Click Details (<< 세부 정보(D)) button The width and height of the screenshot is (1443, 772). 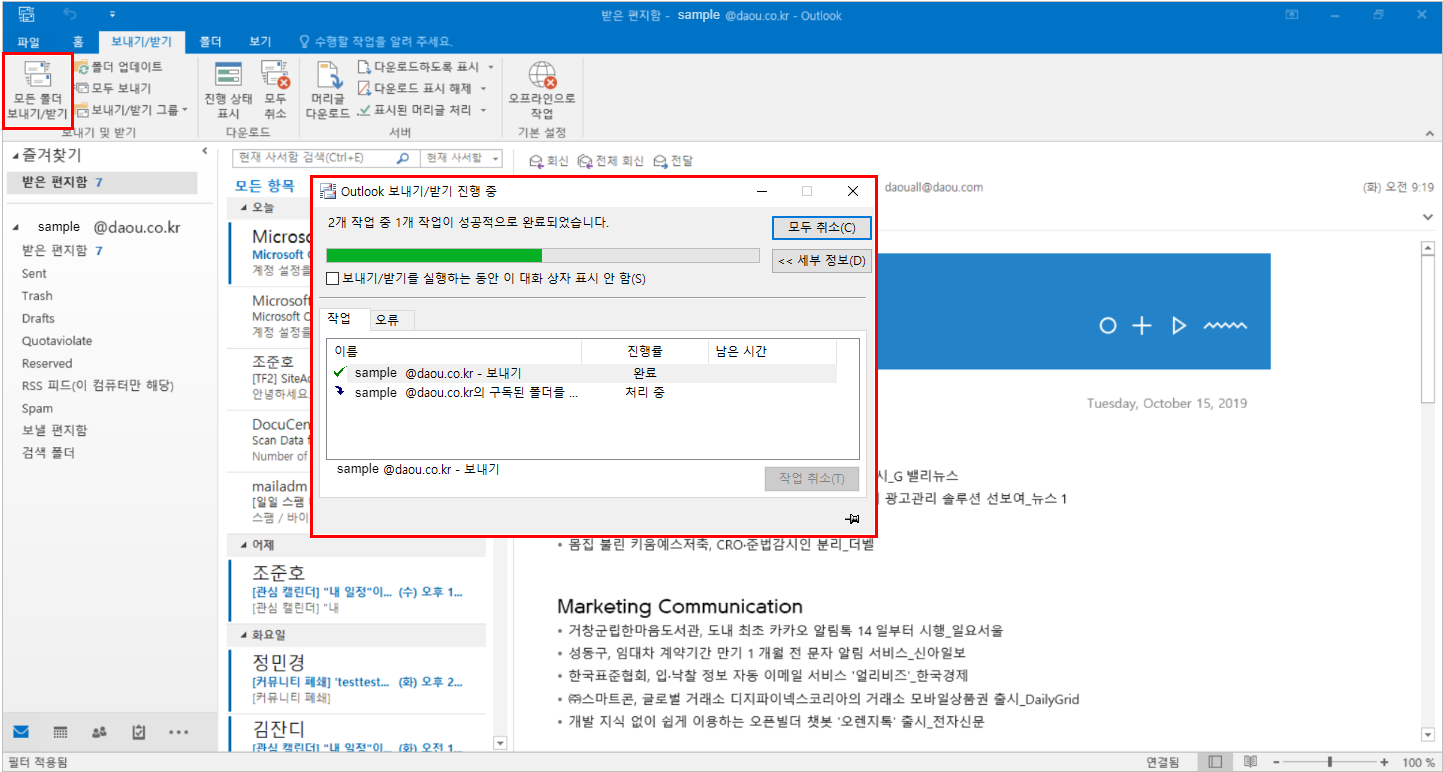tap(822, 261)
